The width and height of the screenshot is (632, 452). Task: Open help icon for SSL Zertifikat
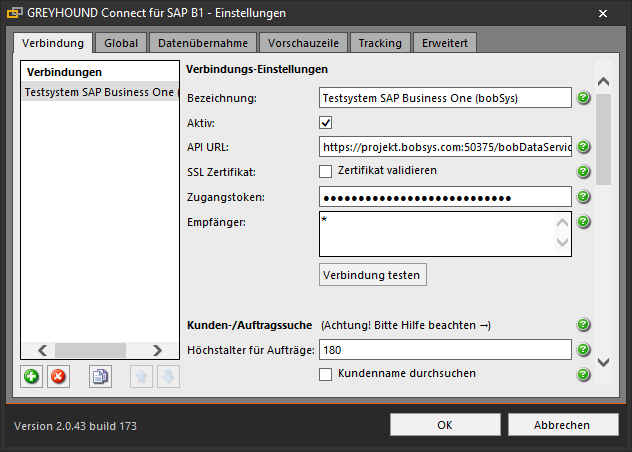pos(583,171)
